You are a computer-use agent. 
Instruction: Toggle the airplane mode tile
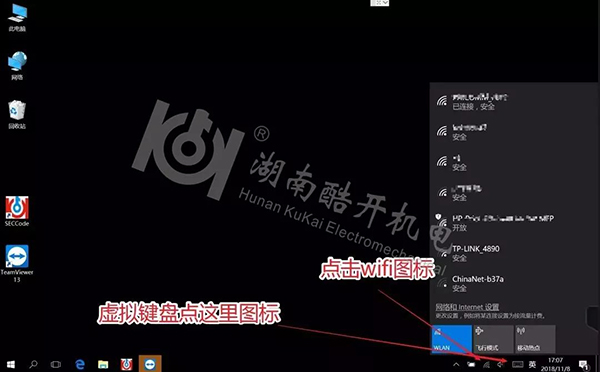(493, 339)
